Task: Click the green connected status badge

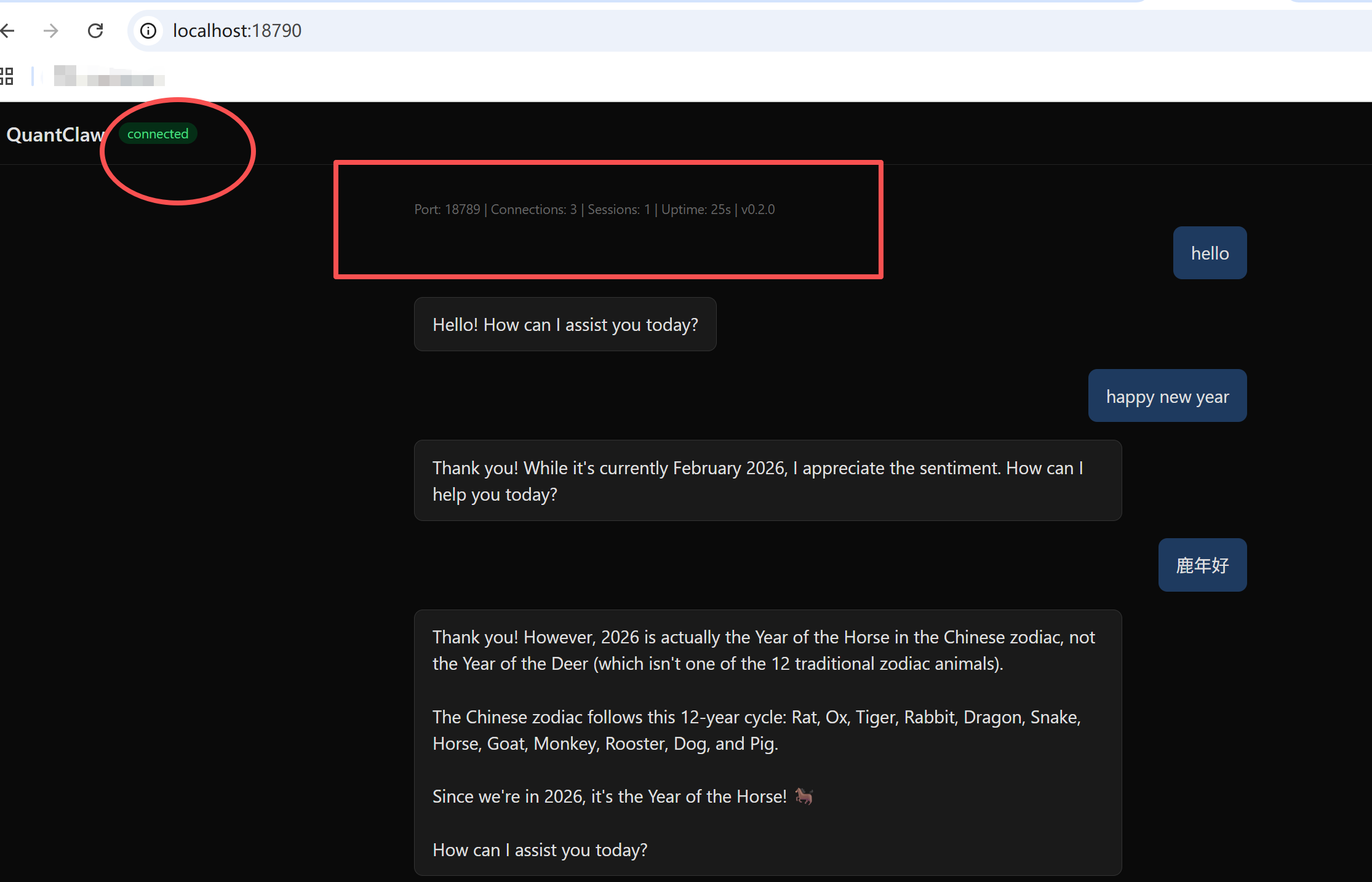Action: [x=158, y=134]
